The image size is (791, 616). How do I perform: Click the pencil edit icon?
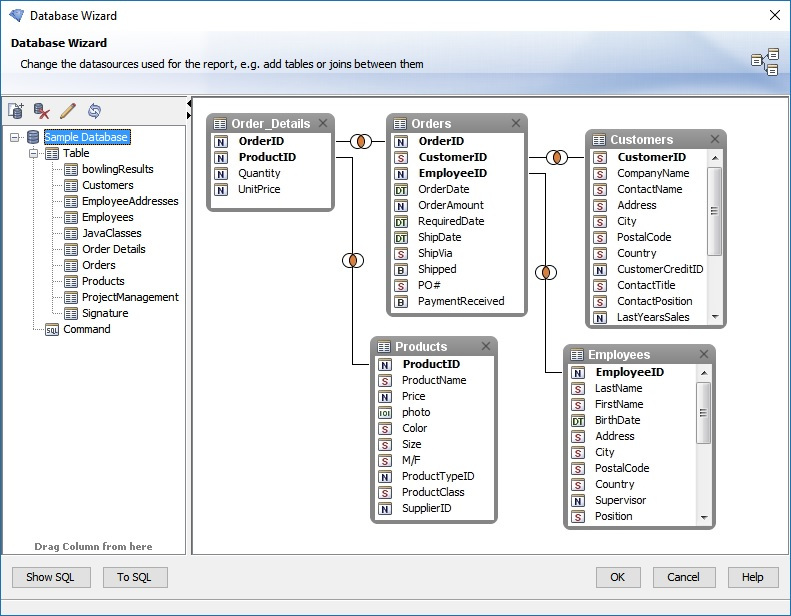pyautogui.click(x=68, y=111)
